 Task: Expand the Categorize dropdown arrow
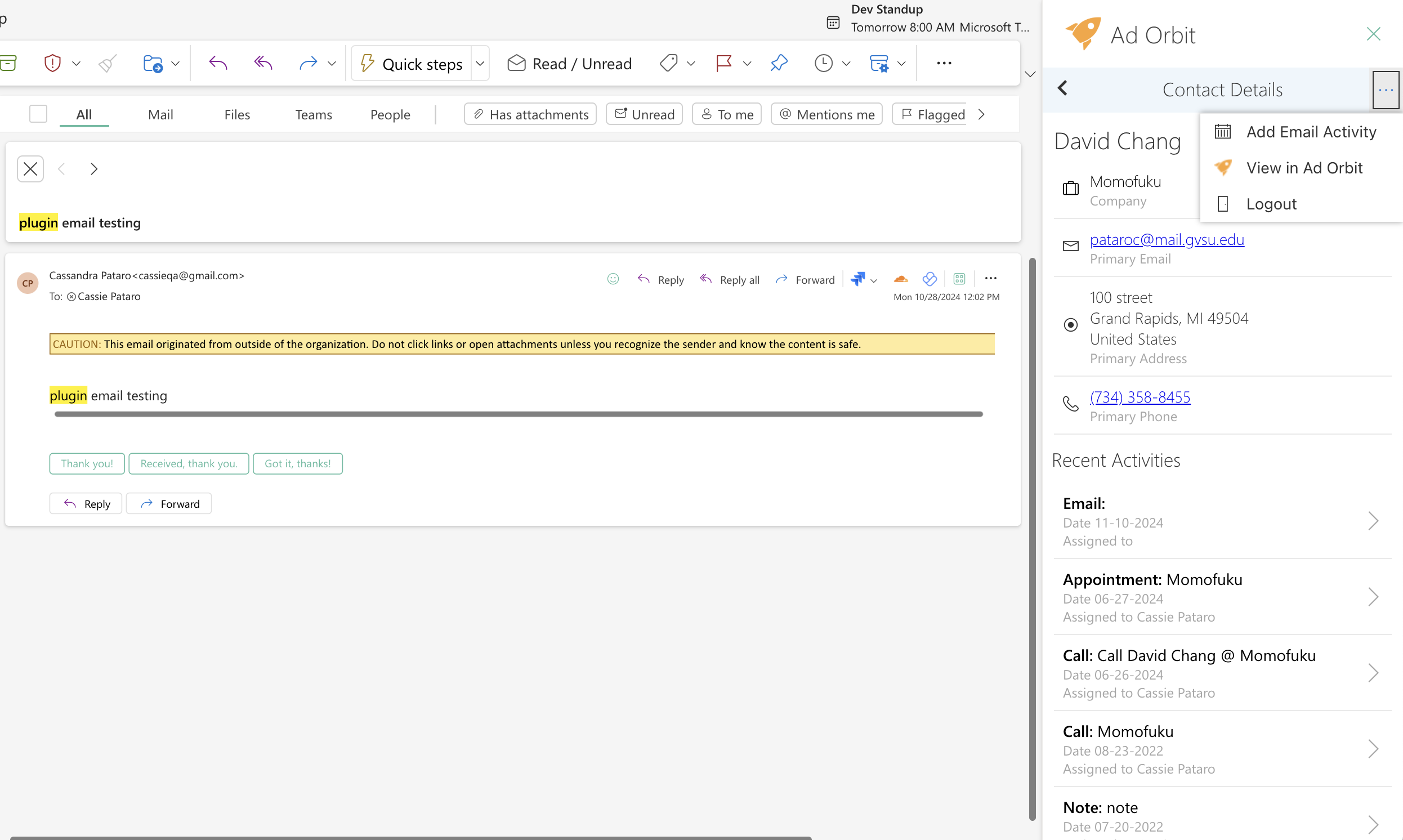[x=690, y=64]
